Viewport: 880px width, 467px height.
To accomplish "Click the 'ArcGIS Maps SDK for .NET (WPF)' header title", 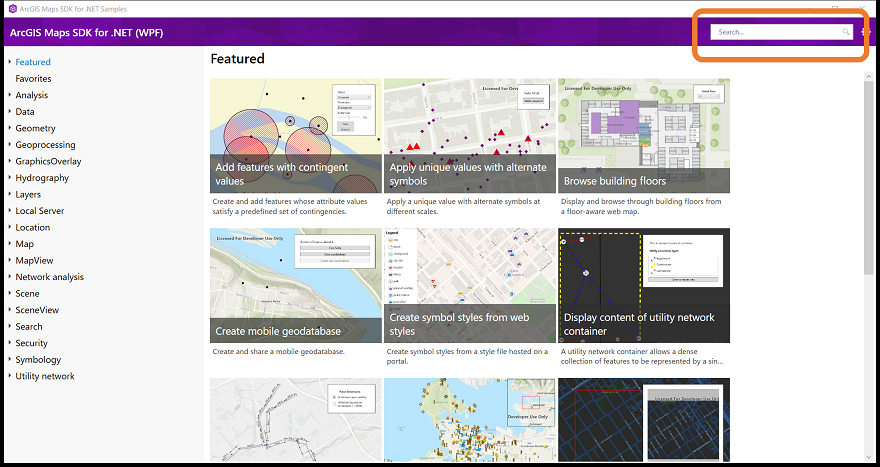I will click(x=86, y=33).
